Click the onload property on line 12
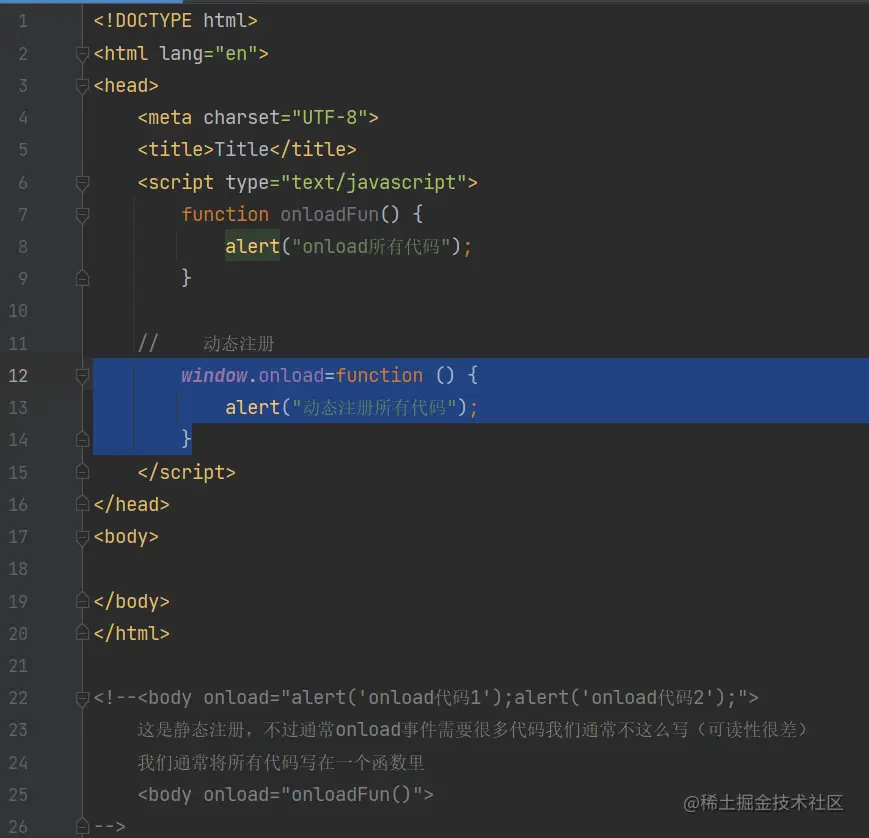Image resolution: width=869 pixels, height=838 pixels. click(x=291, y=376)
